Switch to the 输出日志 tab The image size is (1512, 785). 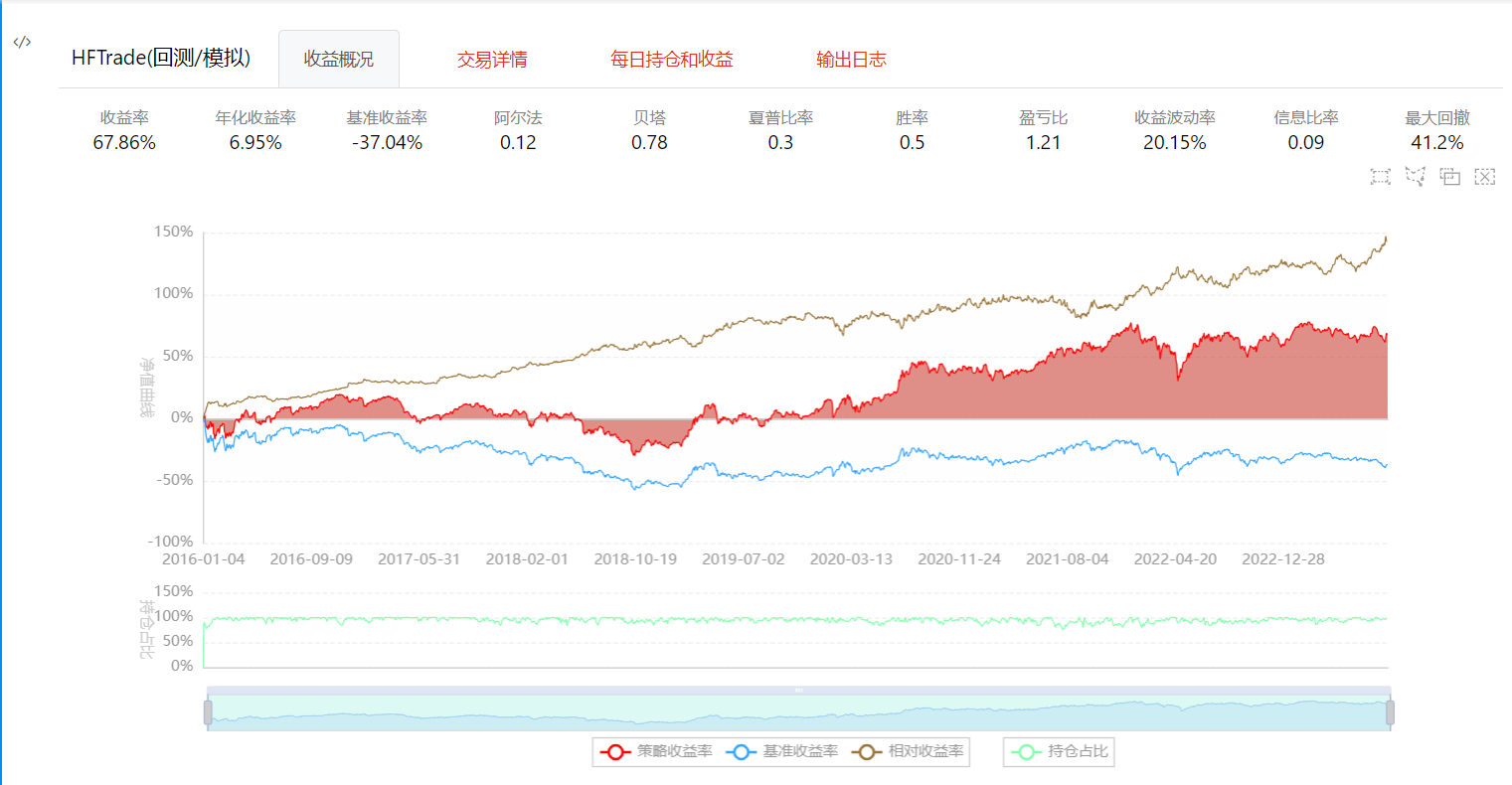pyautogui.click(x=851, y=60)
